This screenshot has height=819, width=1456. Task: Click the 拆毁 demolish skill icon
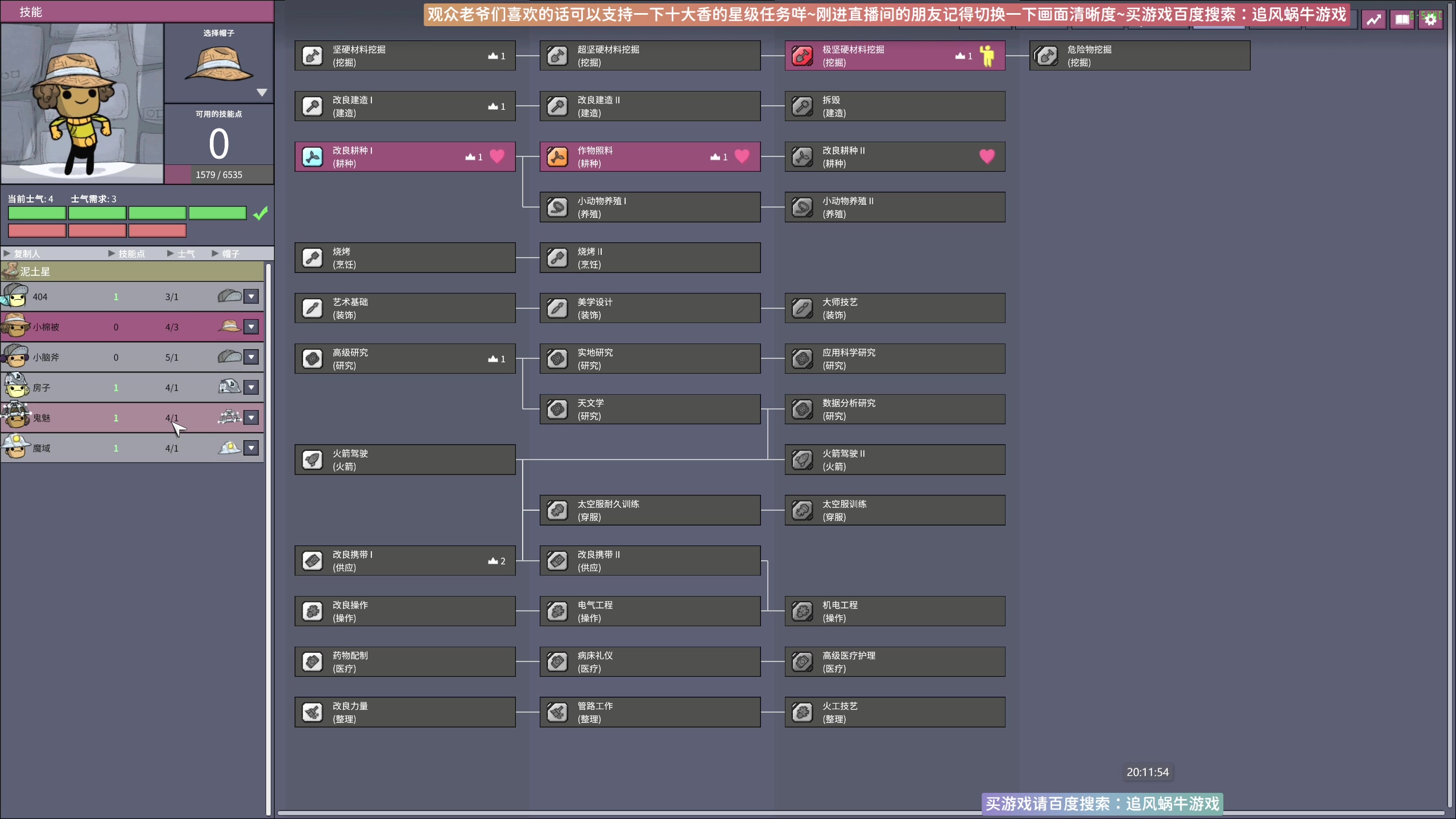(x=803, y=106)
